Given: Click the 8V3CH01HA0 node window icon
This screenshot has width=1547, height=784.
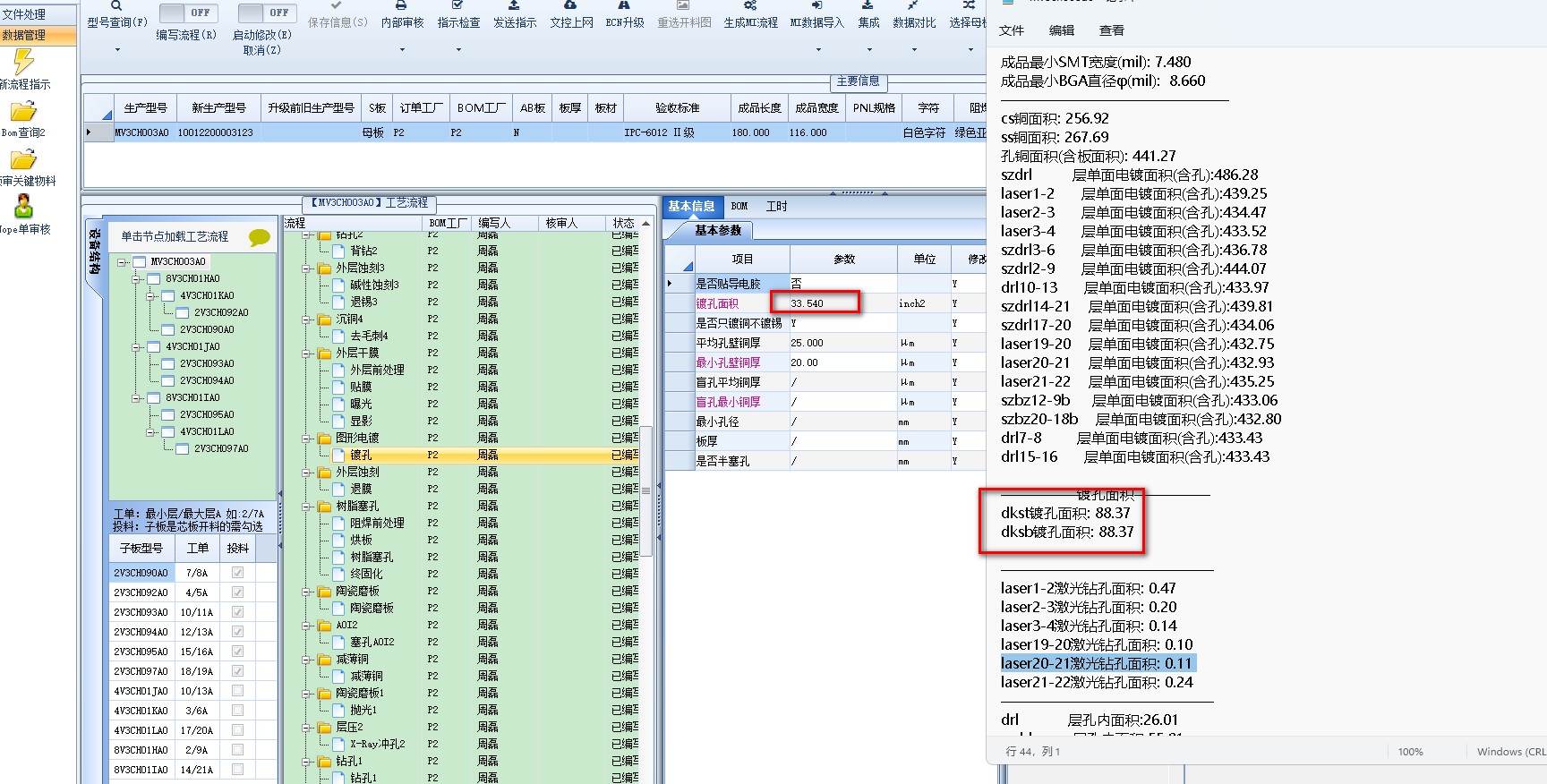Looking at the screenshot, I should pyautogui.click(x=154, y=279).
